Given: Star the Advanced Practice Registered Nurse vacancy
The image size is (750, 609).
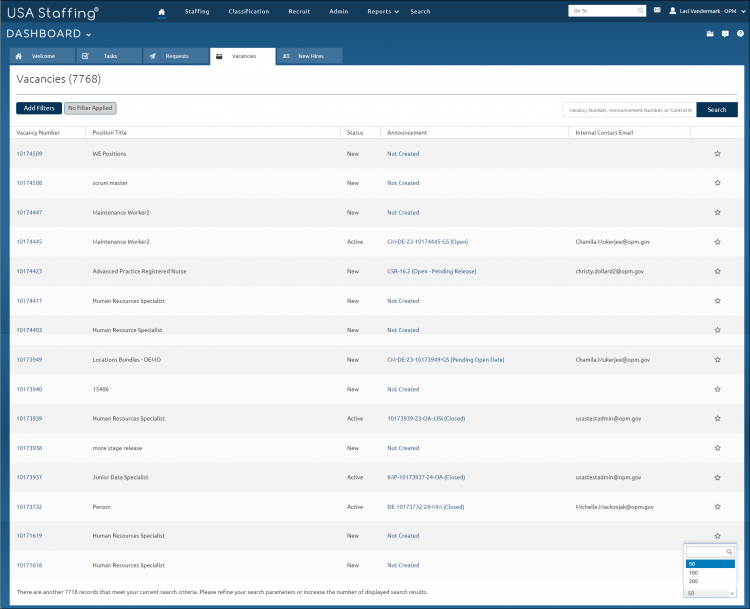Looking at the screenshot, I should pos(717,271).
